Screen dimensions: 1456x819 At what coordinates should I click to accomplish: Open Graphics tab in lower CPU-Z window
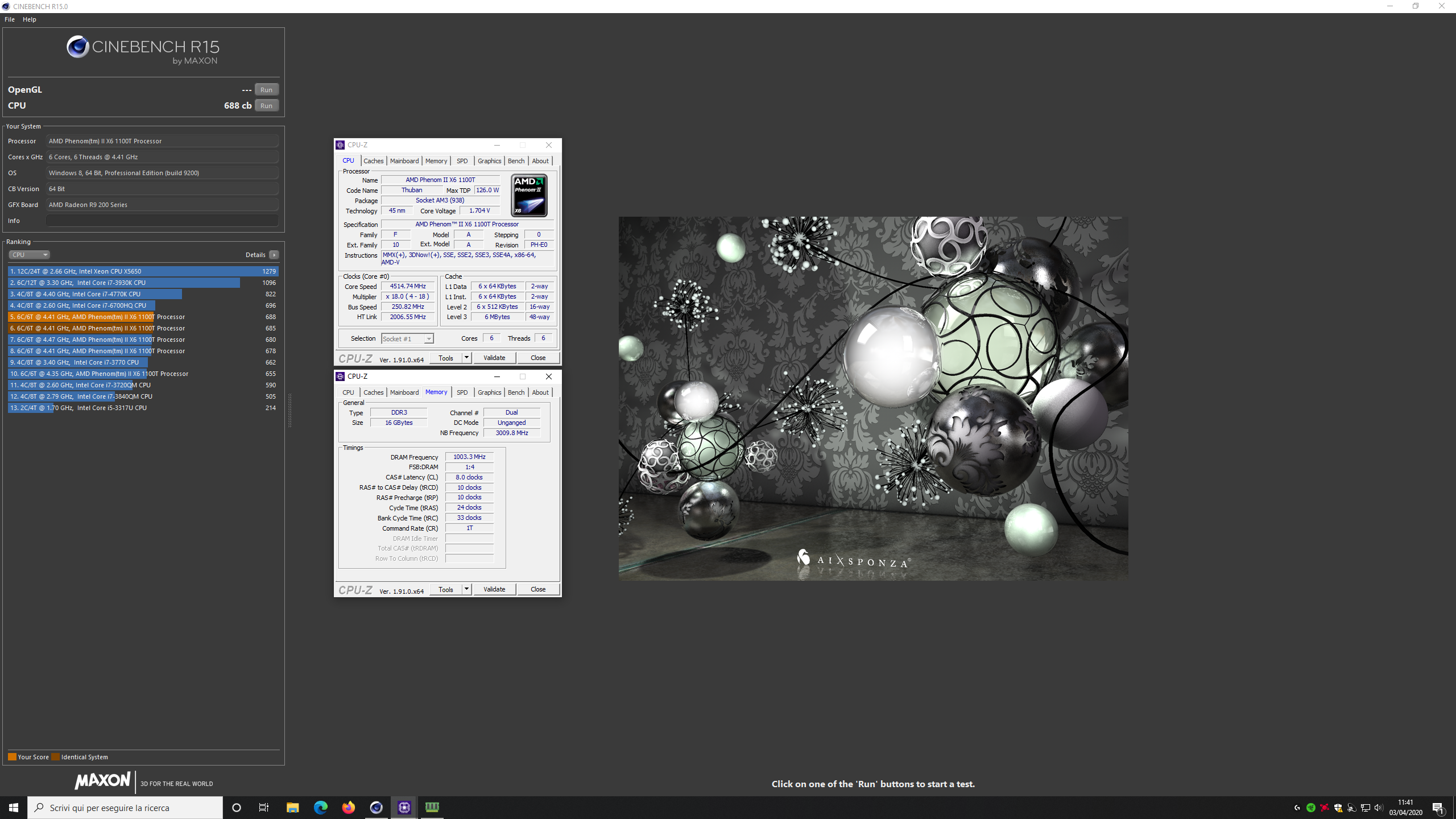(x=490, y=392)
